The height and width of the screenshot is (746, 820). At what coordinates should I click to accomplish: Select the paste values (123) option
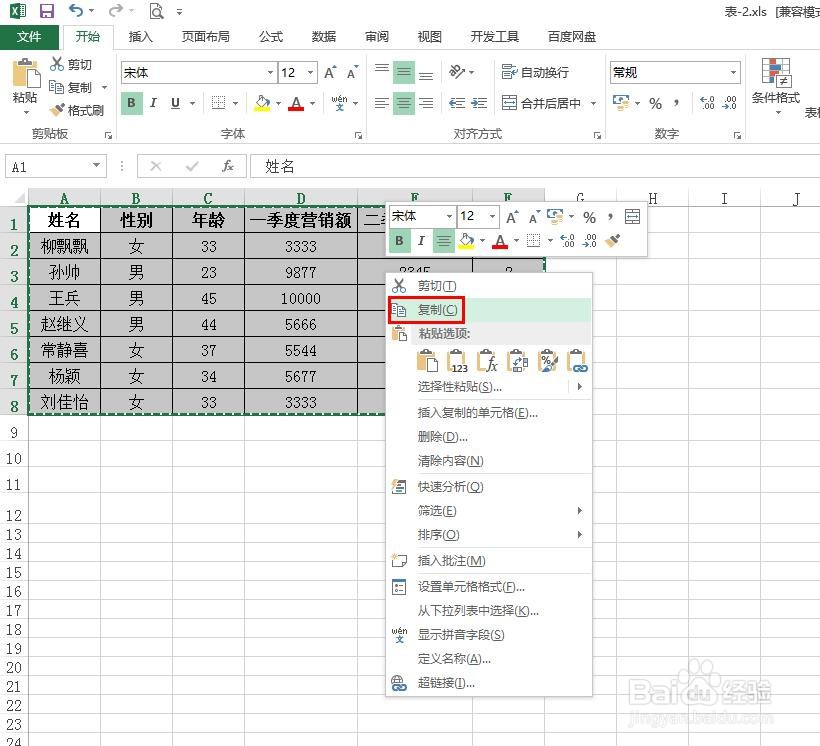coord(458,360)
